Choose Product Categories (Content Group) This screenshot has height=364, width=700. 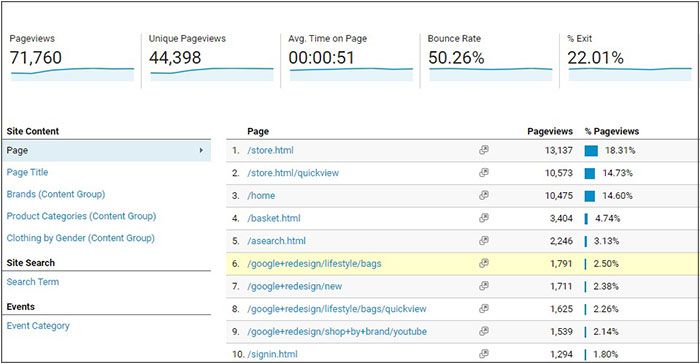[81, 216]
